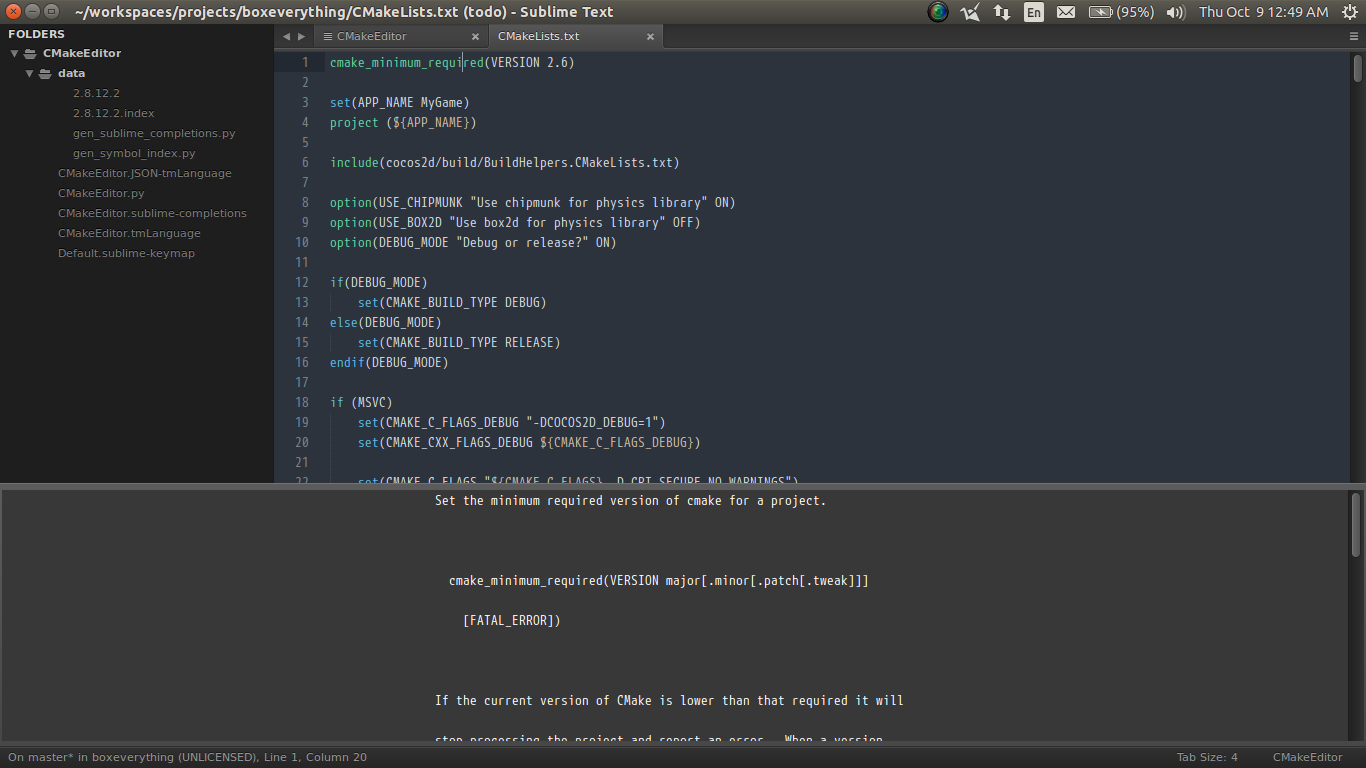Close the Sublime Text window
Screen dimensions: 1366x768
11,12
